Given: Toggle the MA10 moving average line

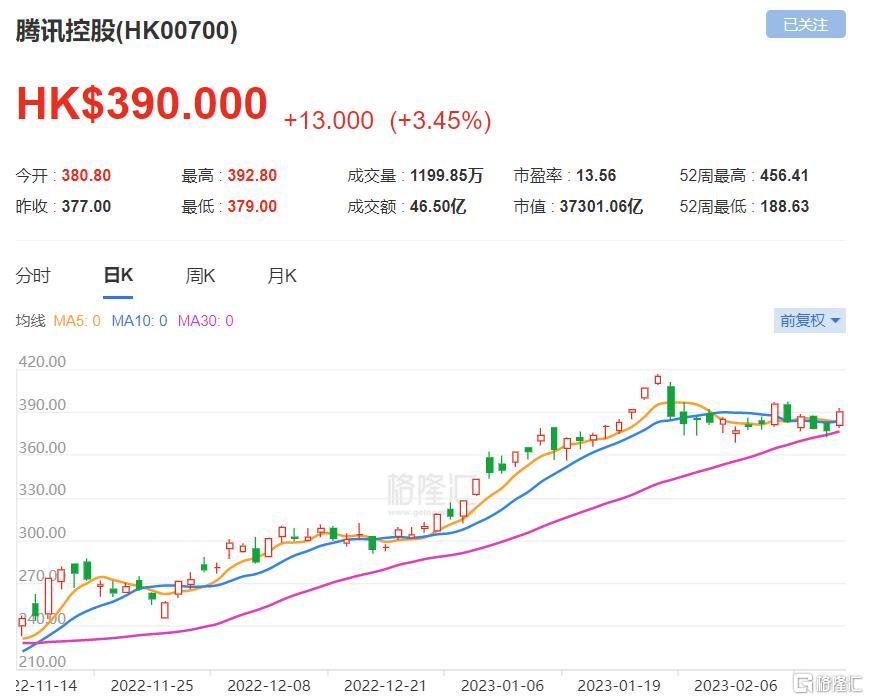Looking at the screenshot, I should pyautogui.click(x=139, y=321).
